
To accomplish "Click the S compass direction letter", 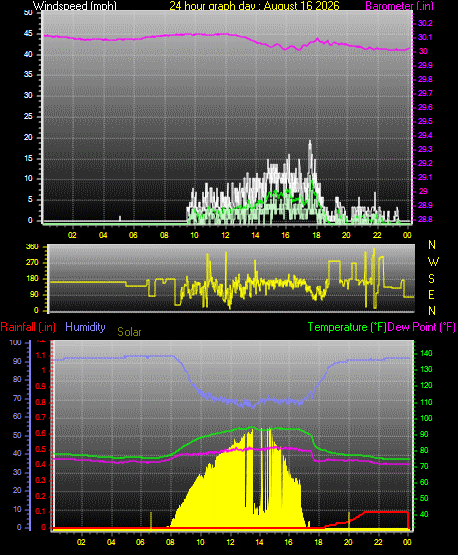I will 431,279.
